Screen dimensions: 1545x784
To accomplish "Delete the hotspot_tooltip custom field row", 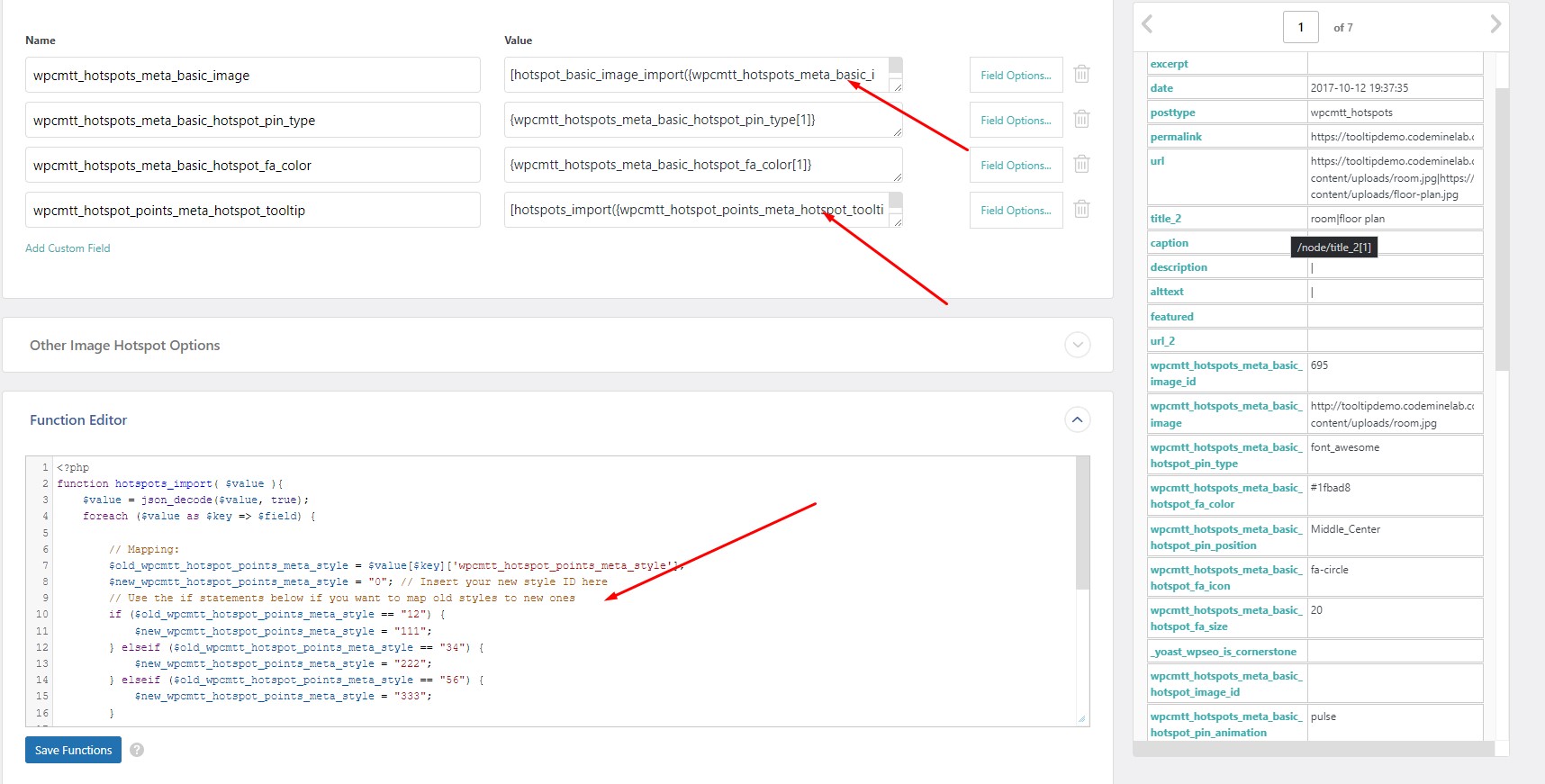I will coord(1081,210).
